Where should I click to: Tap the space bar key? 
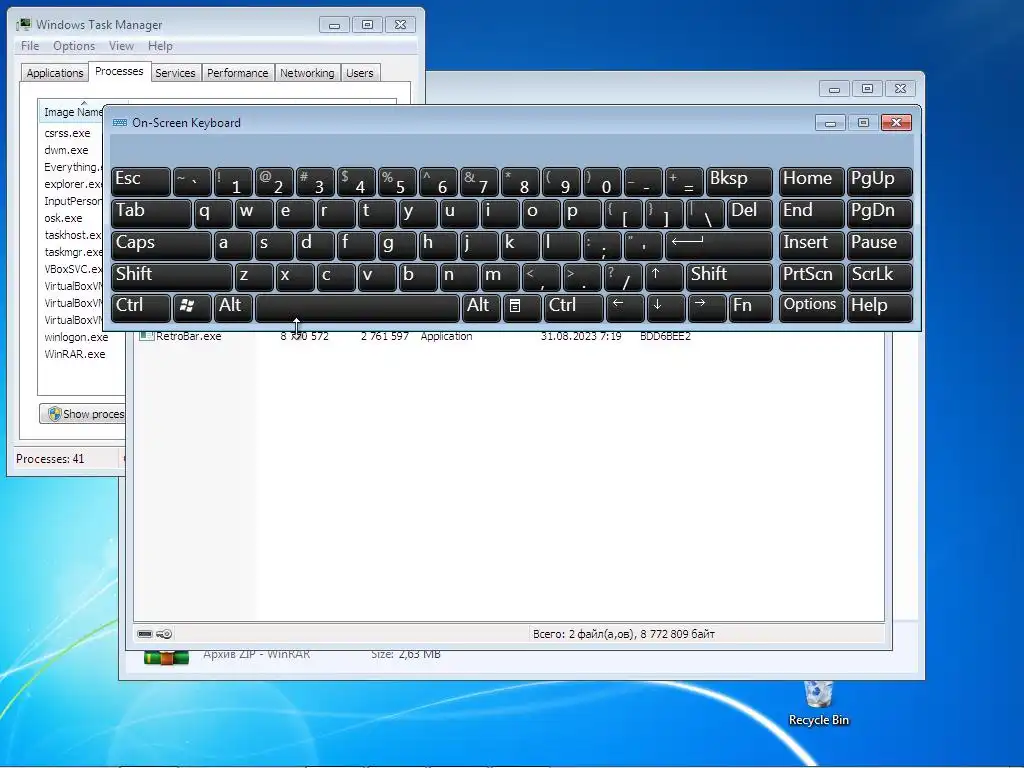357,308
